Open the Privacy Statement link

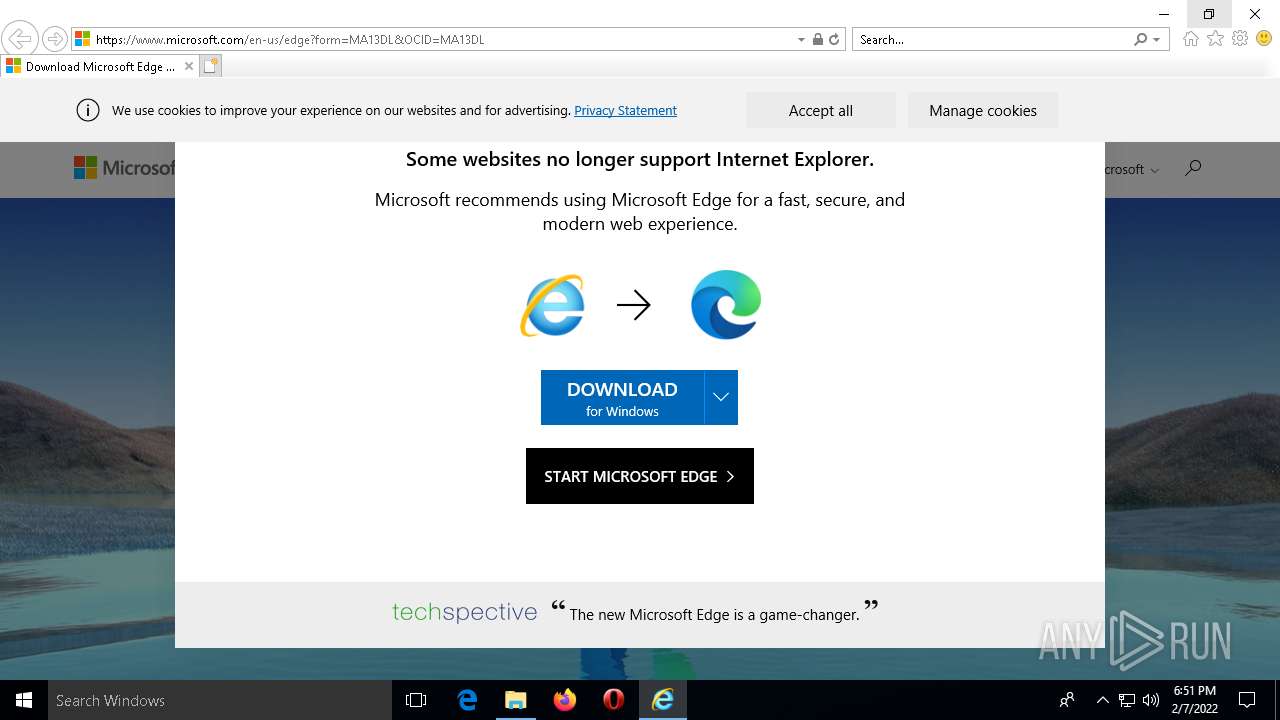[625, 111]
